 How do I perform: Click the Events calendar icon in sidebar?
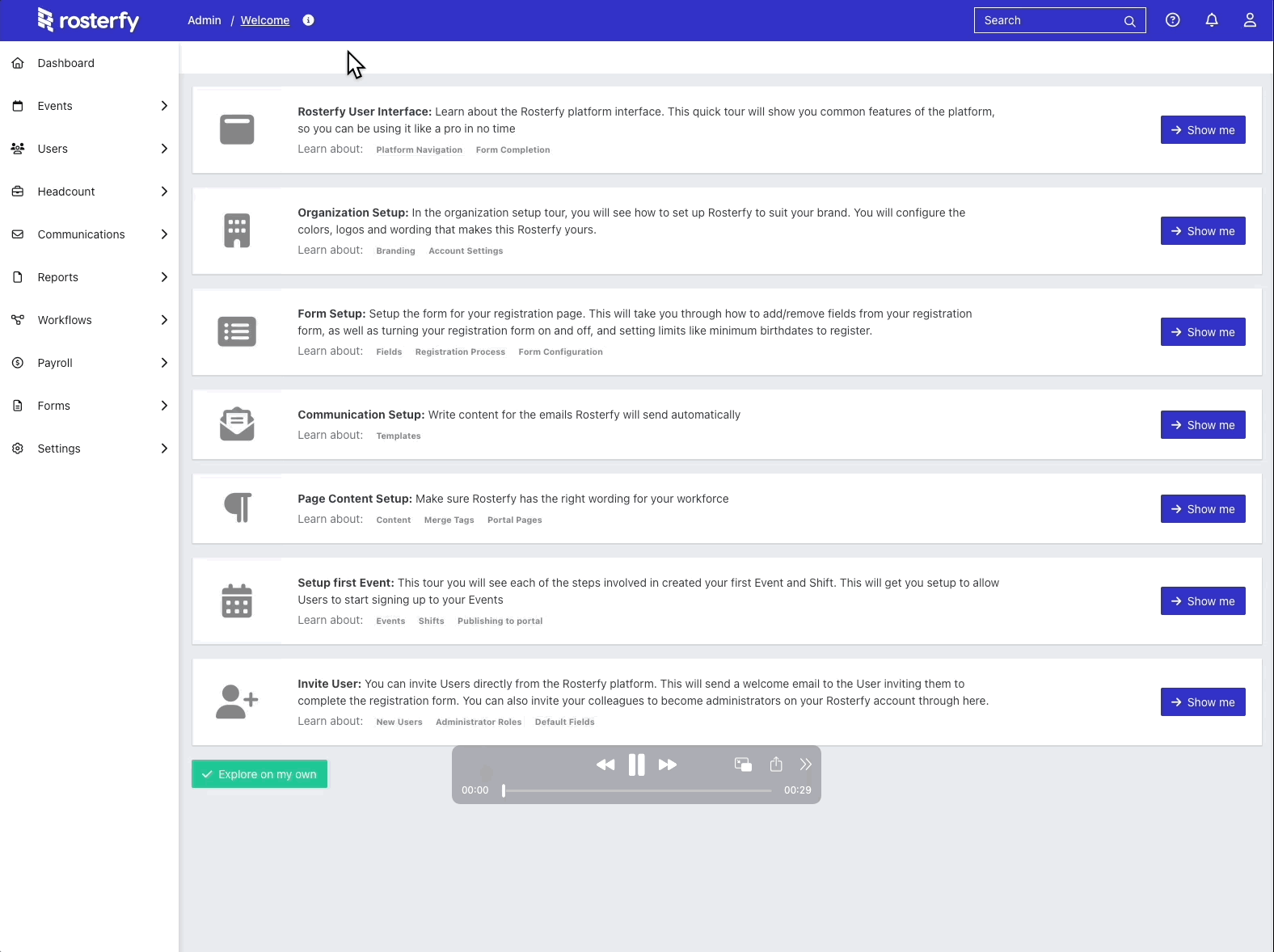(x=18, y=106)
